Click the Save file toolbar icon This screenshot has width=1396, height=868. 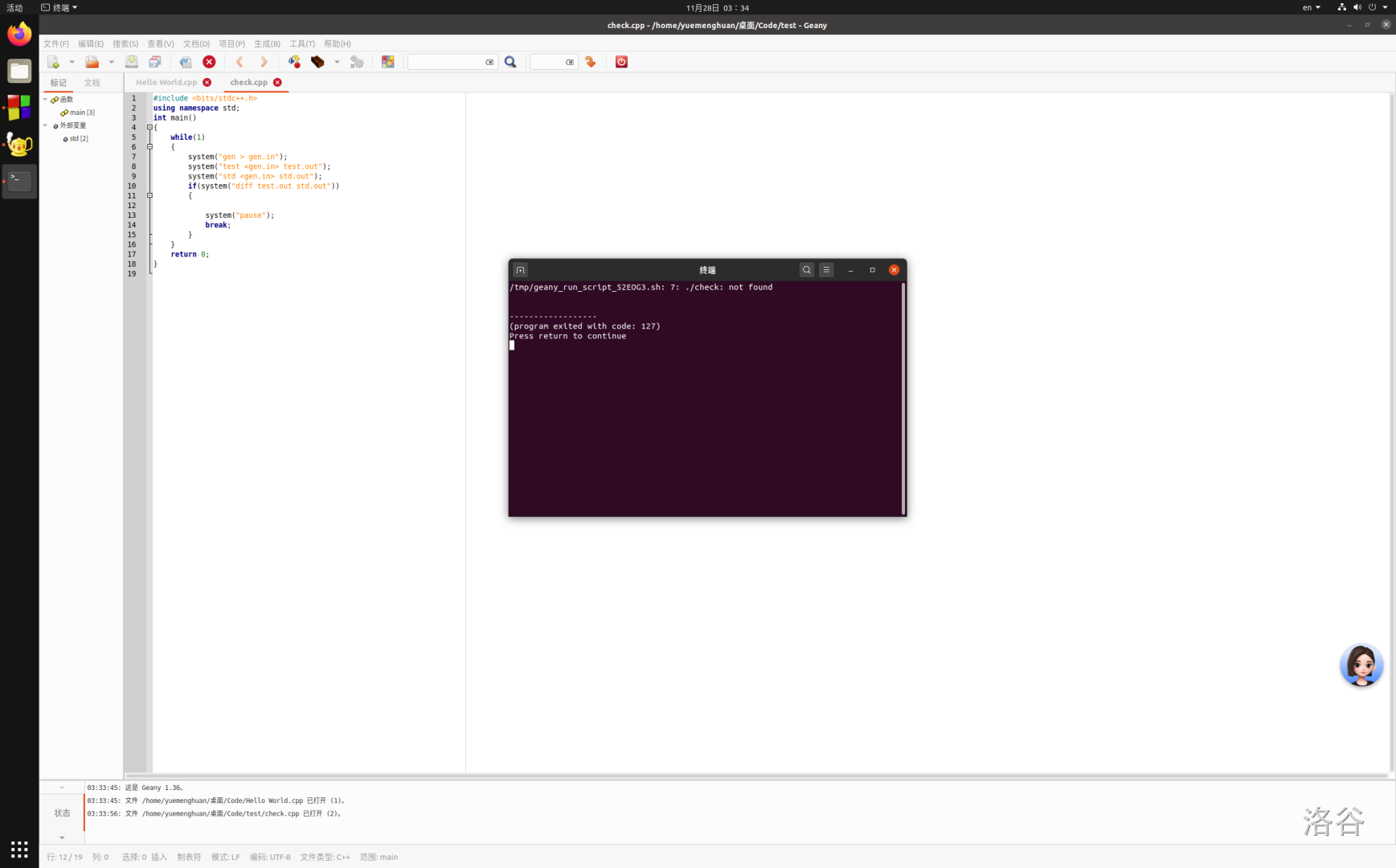(x=132, y=62)
